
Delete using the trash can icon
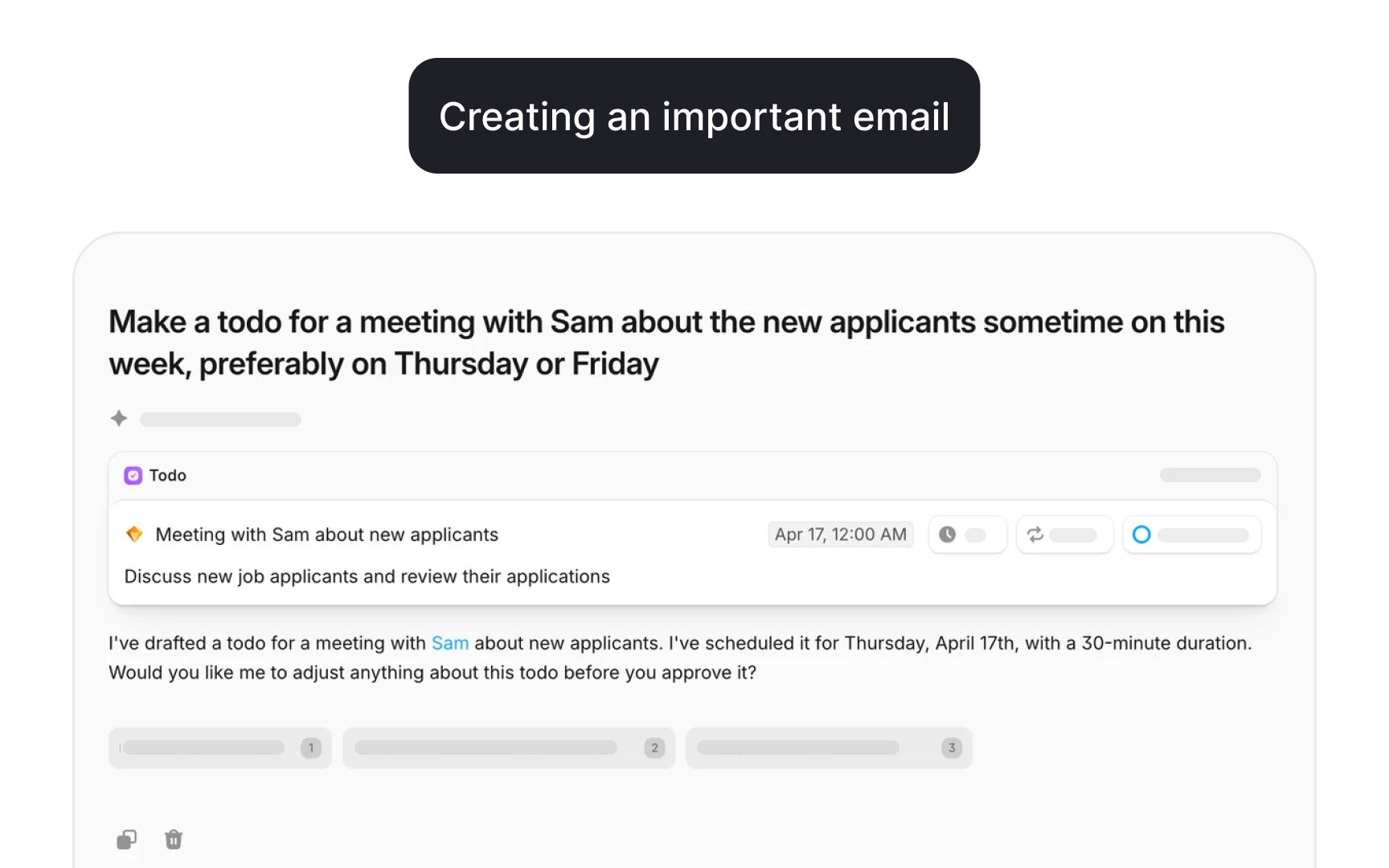coord(174,840)
